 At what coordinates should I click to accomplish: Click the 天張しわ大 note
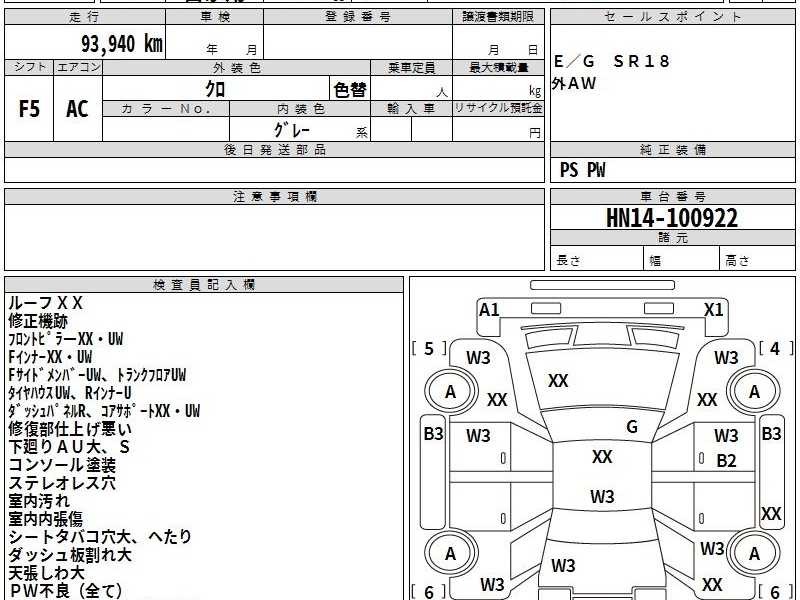click(46, 572)
